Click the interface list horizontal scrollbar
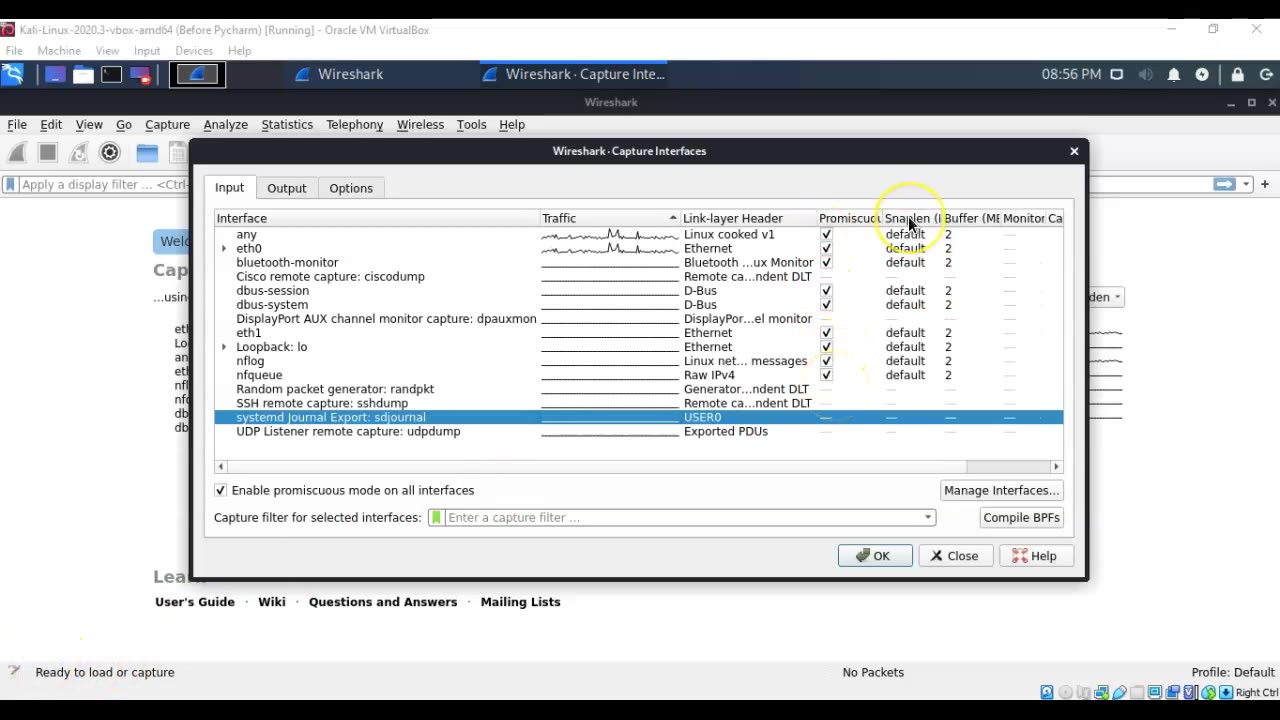 [596, 467]
